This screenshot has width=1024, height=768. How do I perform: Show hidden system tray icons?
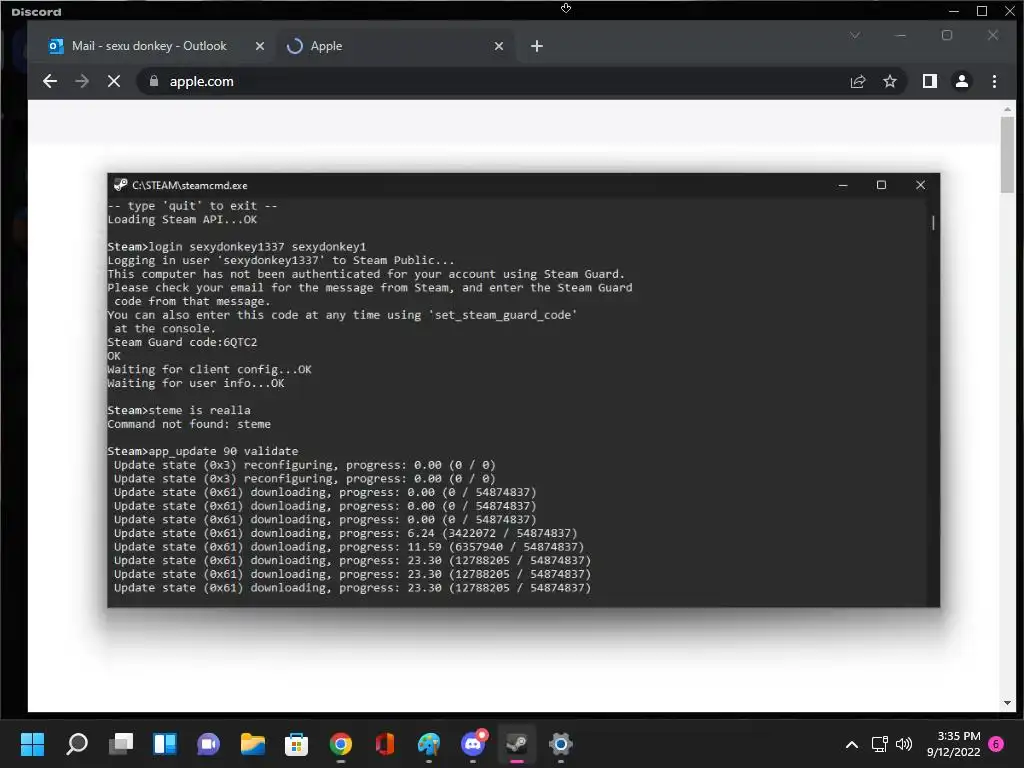point(852,744)
